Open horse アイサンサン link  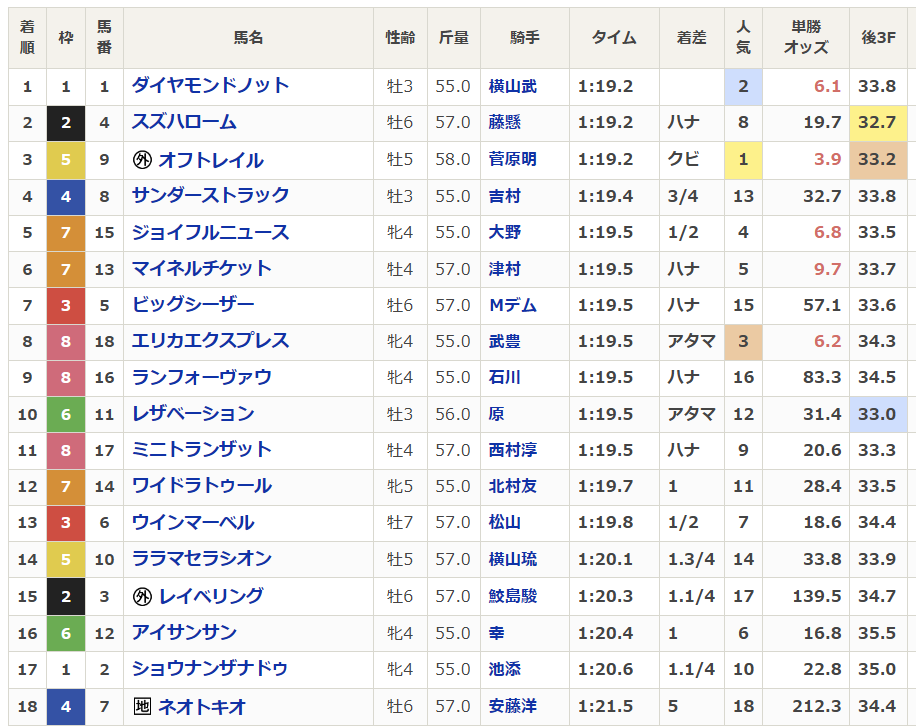[x=185, y=633]
